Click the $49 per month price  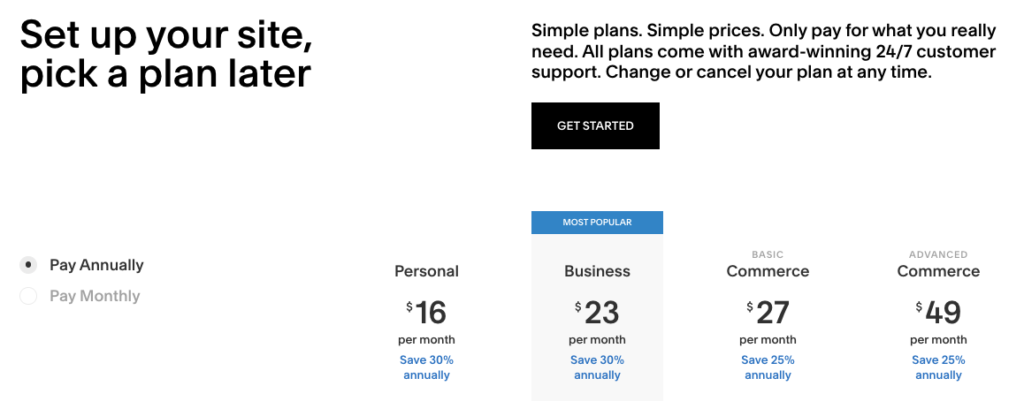point(938,314)
